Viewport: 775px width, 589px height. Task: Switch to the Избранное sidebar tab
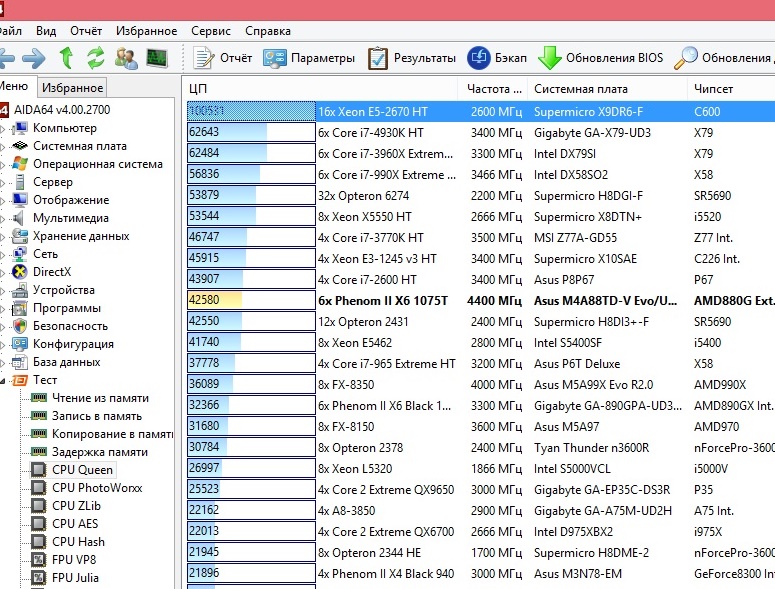(73, 88)
